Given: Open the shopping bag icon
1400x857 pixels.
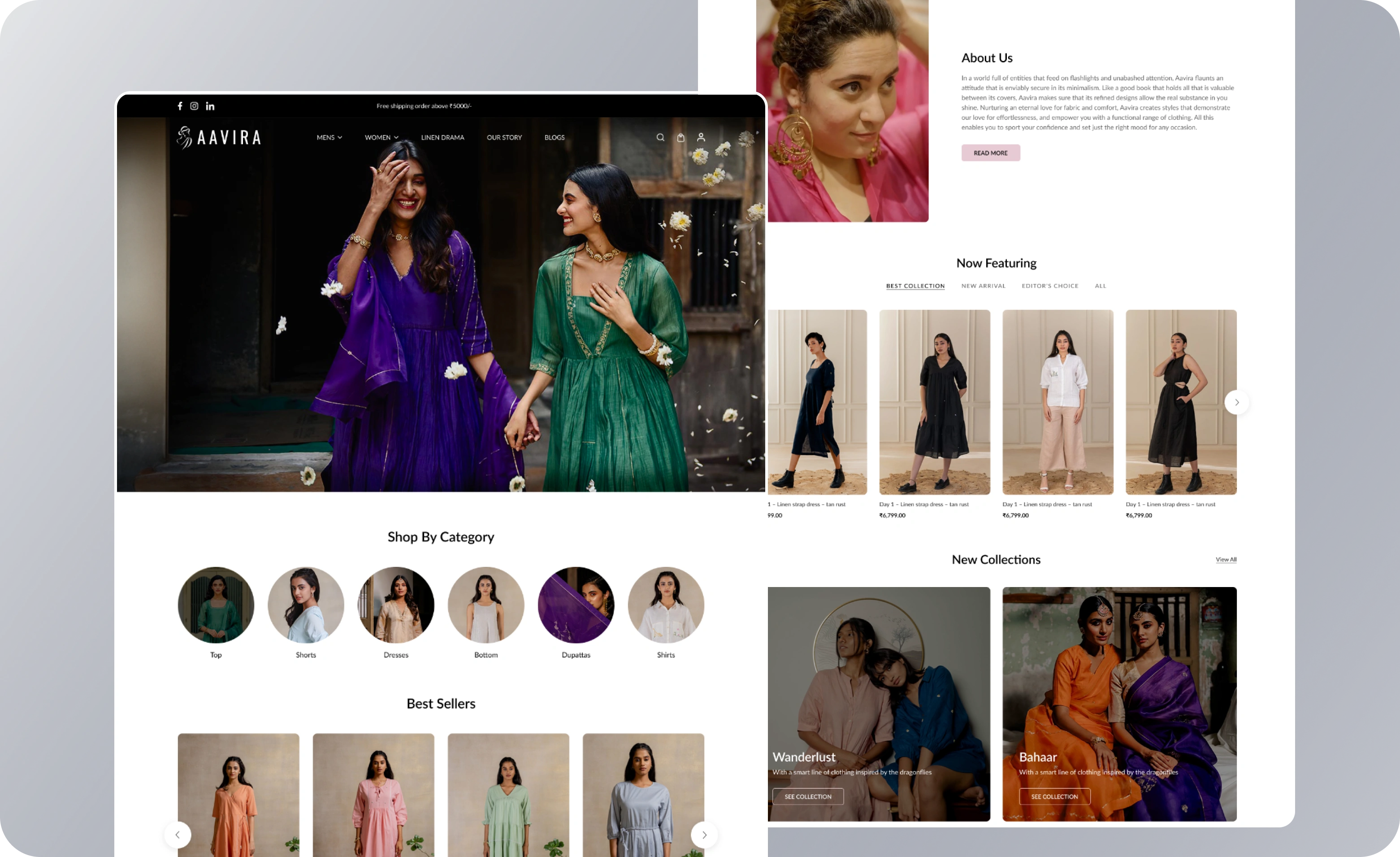Looking at the screenshot, I should [x=680, y=138].
